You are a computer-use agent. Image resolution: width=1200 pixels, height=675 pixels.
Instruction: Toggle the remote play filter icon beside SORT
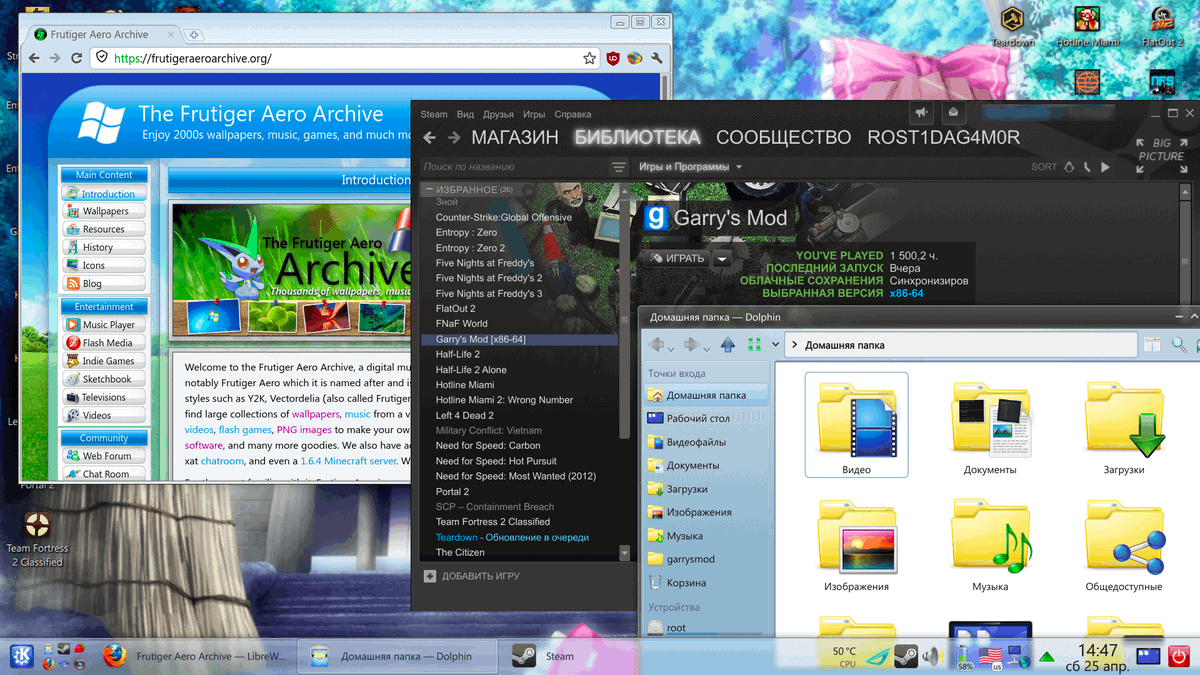(x=1087, y=166)
